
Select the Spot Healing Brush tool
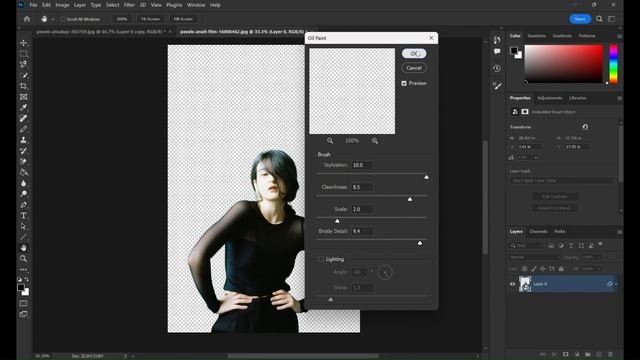24,118
